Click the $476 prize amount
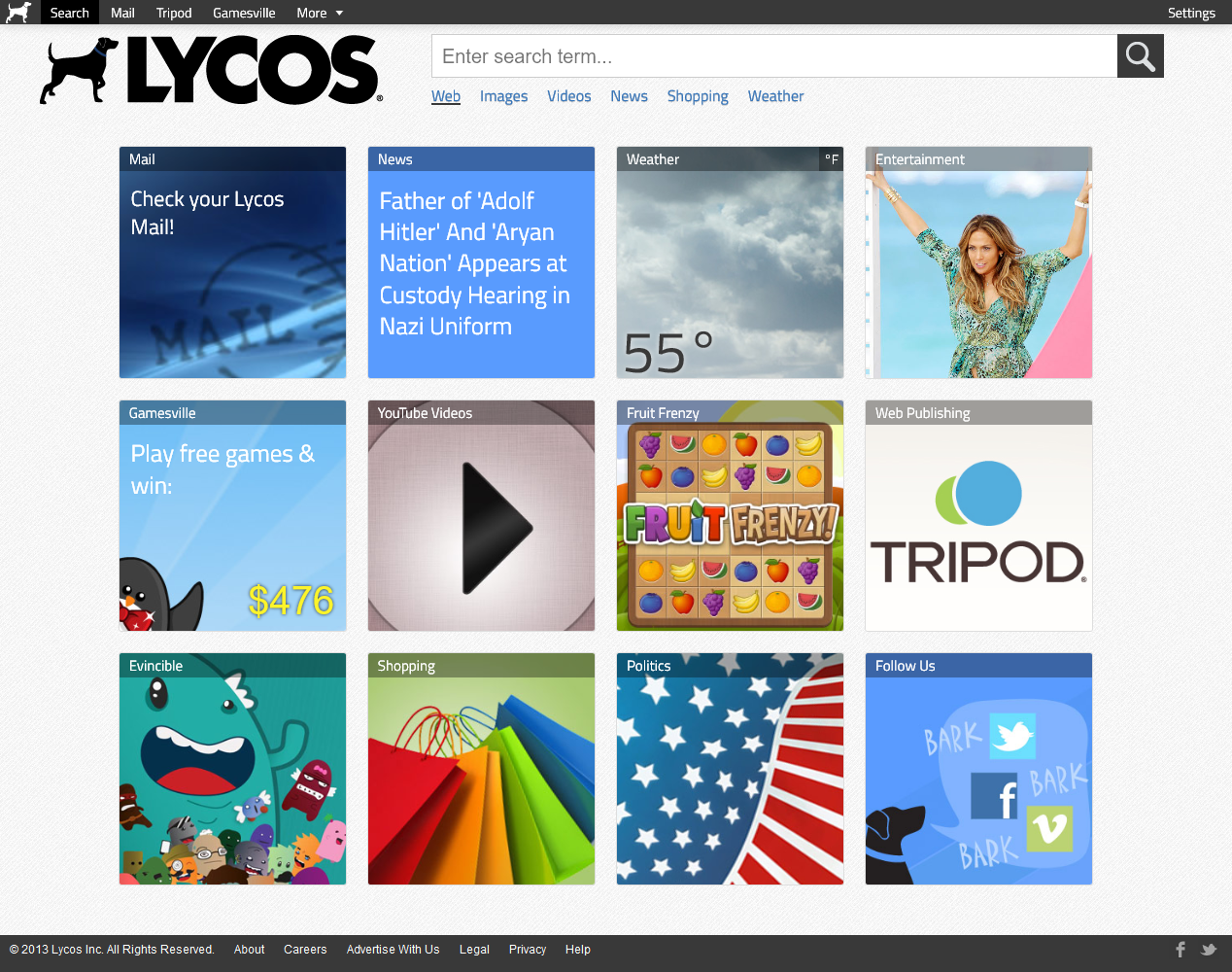Screen dimensions: 1232x972 (x=291, y=601)
